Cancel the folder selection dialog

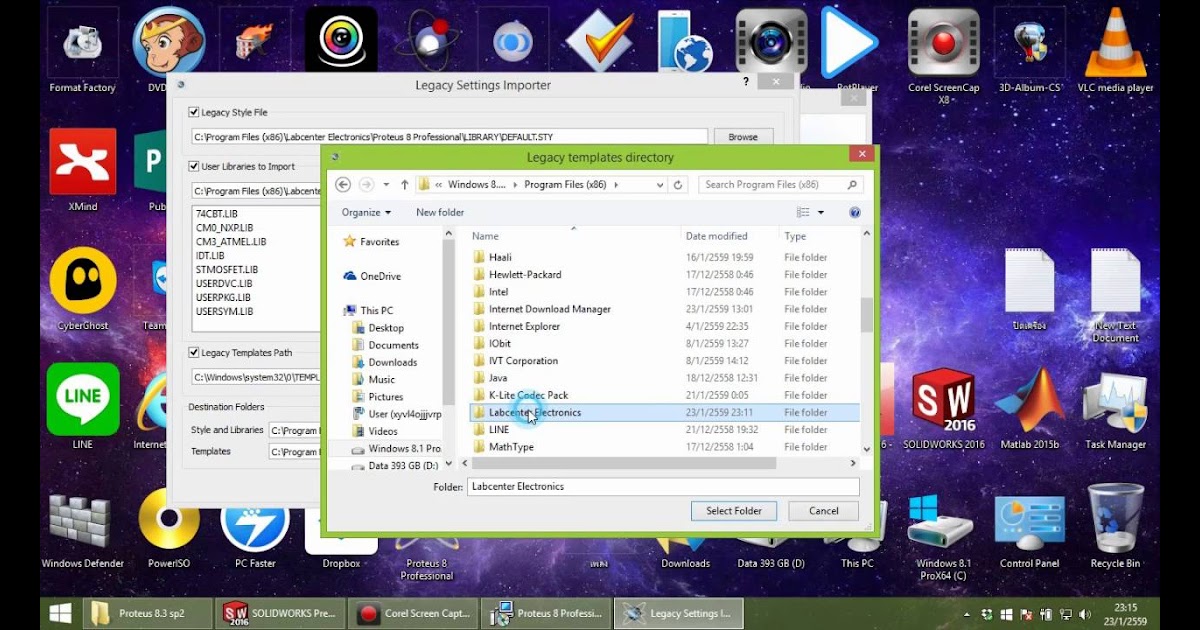824,511
